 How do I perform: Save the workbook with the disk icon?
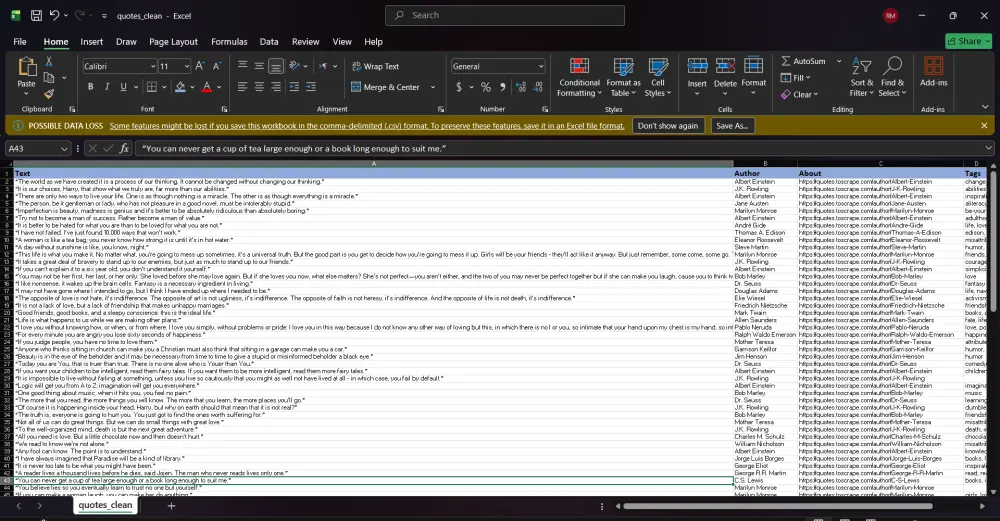[36, 15]
